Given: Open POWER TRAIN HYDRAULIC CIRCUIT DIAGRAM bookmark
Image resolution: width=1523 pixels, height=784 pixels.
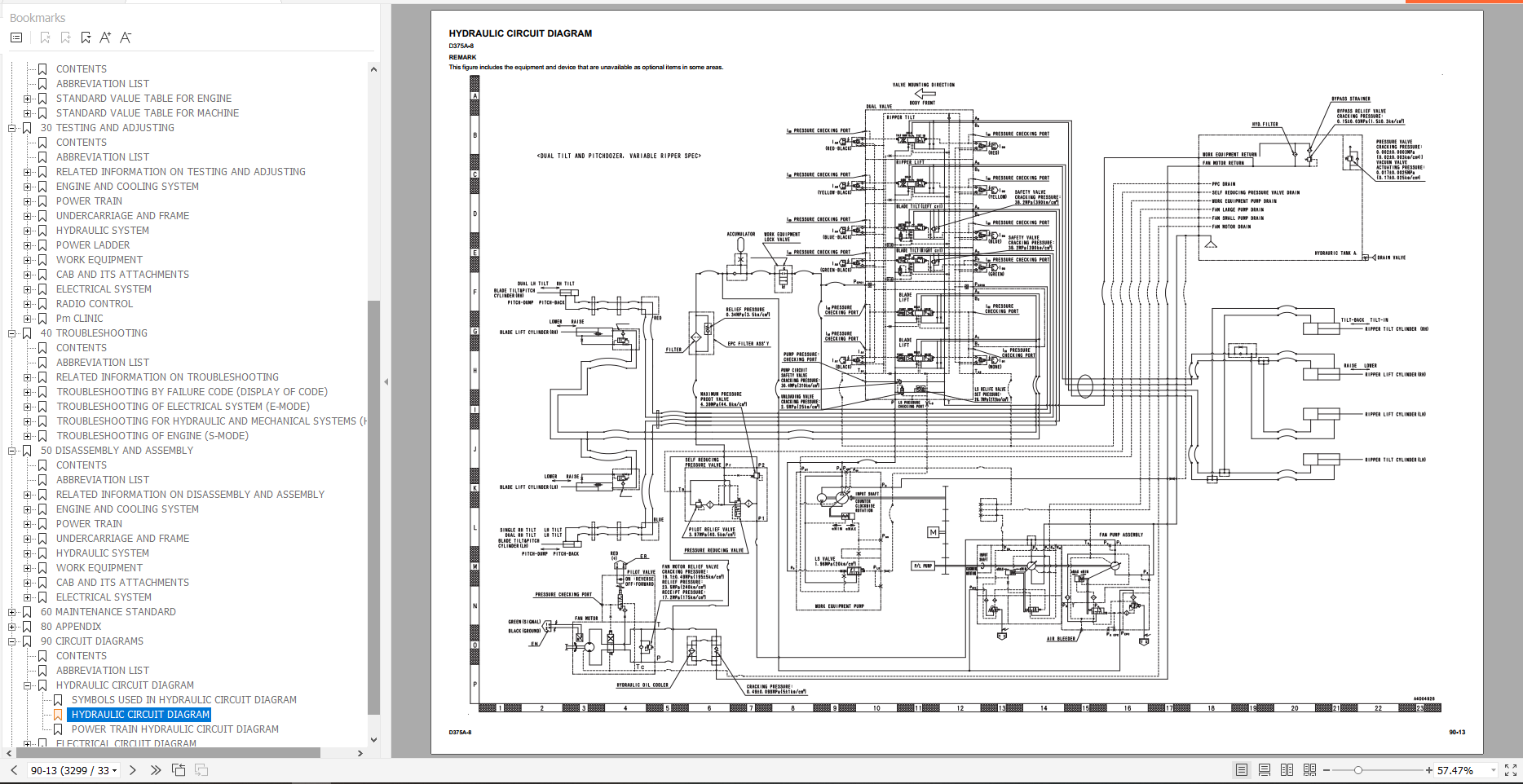Looking at the screenshot, I should 175,729.
